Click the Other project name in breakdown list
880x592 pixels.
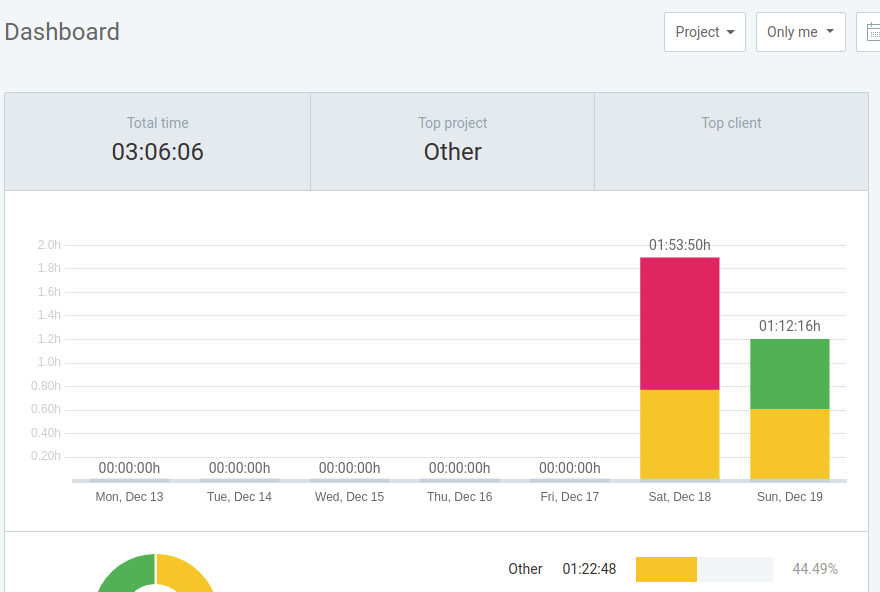tap(525, 569)
